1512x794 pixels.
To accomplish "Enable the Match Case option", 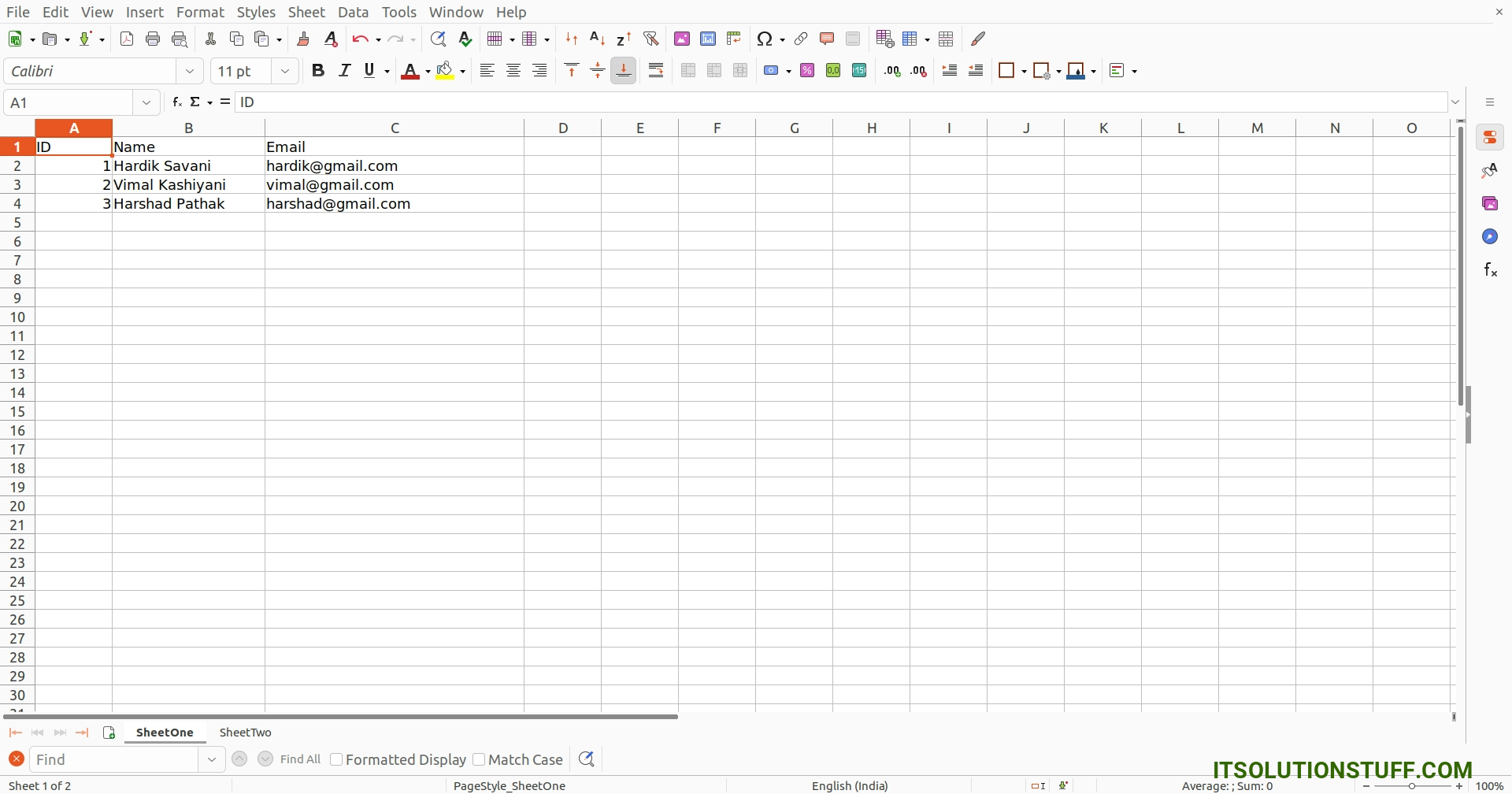I will pos(480,759).
